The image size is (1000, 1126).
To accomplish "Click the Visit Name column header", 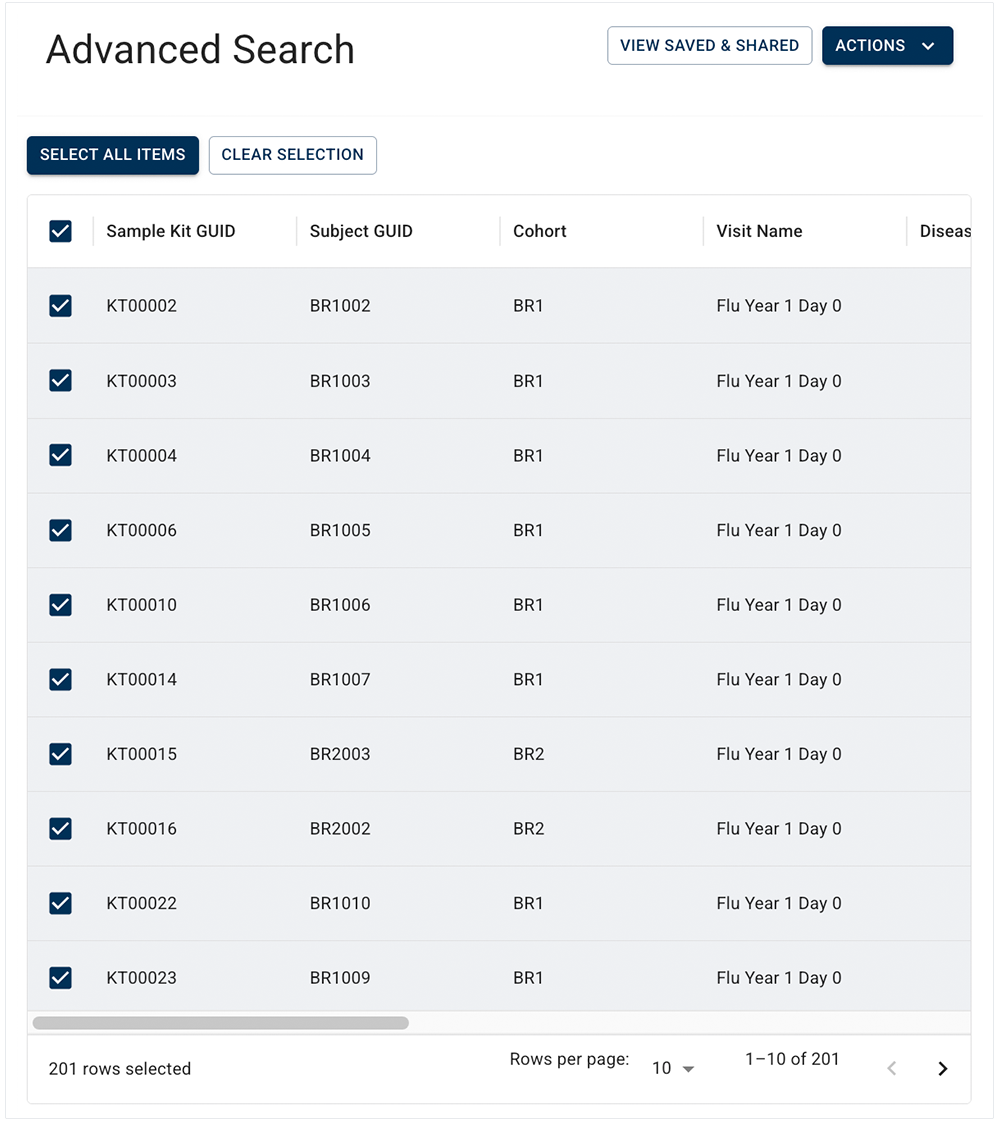I will point(759,232).
